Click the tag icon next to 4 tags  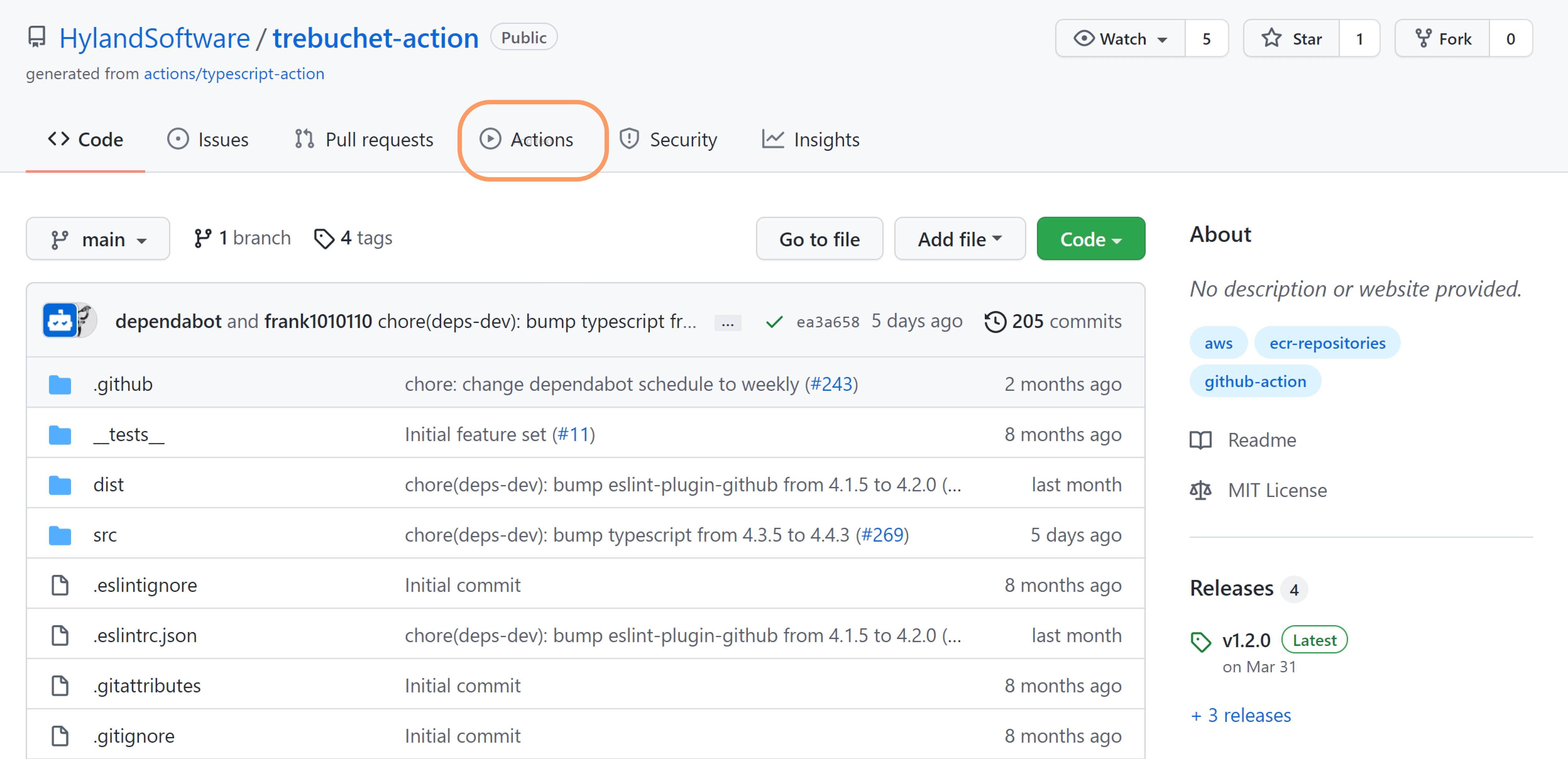pyautogui.click(x=324, y=238)
